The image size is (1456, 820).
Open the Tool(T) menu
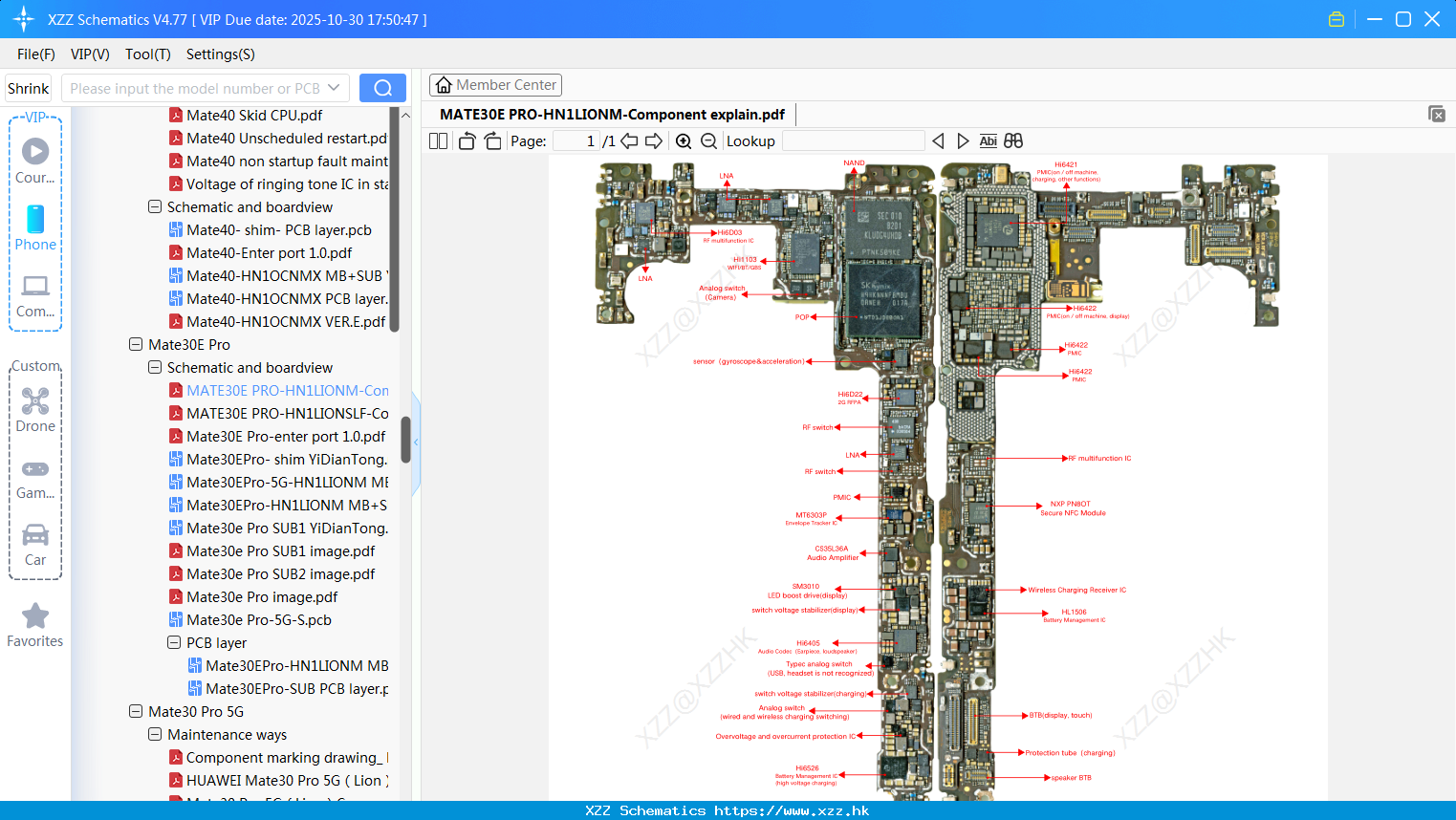(148, 54)
